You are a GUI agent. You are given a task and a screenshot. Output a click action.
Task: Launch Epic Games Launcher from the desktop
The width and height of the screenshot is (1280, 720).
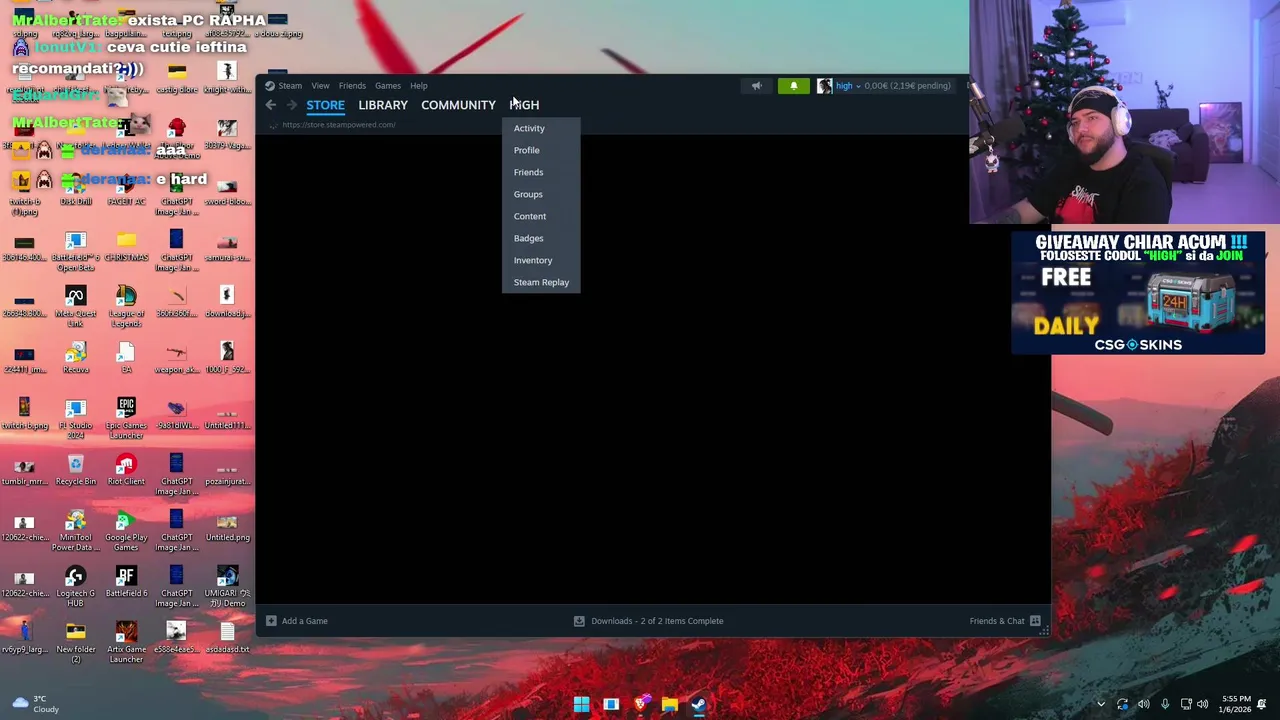click(x=126, y=419)
